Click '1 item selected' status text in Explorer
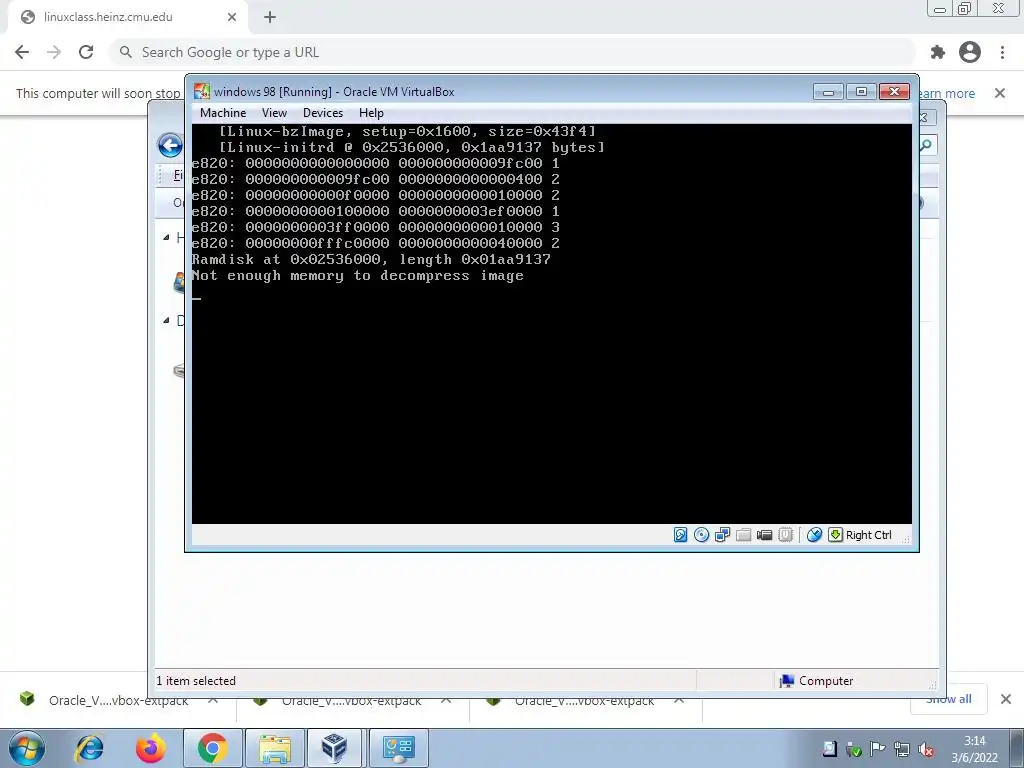This screenshot has height=768, width=1024. click(x=196, y=680)
